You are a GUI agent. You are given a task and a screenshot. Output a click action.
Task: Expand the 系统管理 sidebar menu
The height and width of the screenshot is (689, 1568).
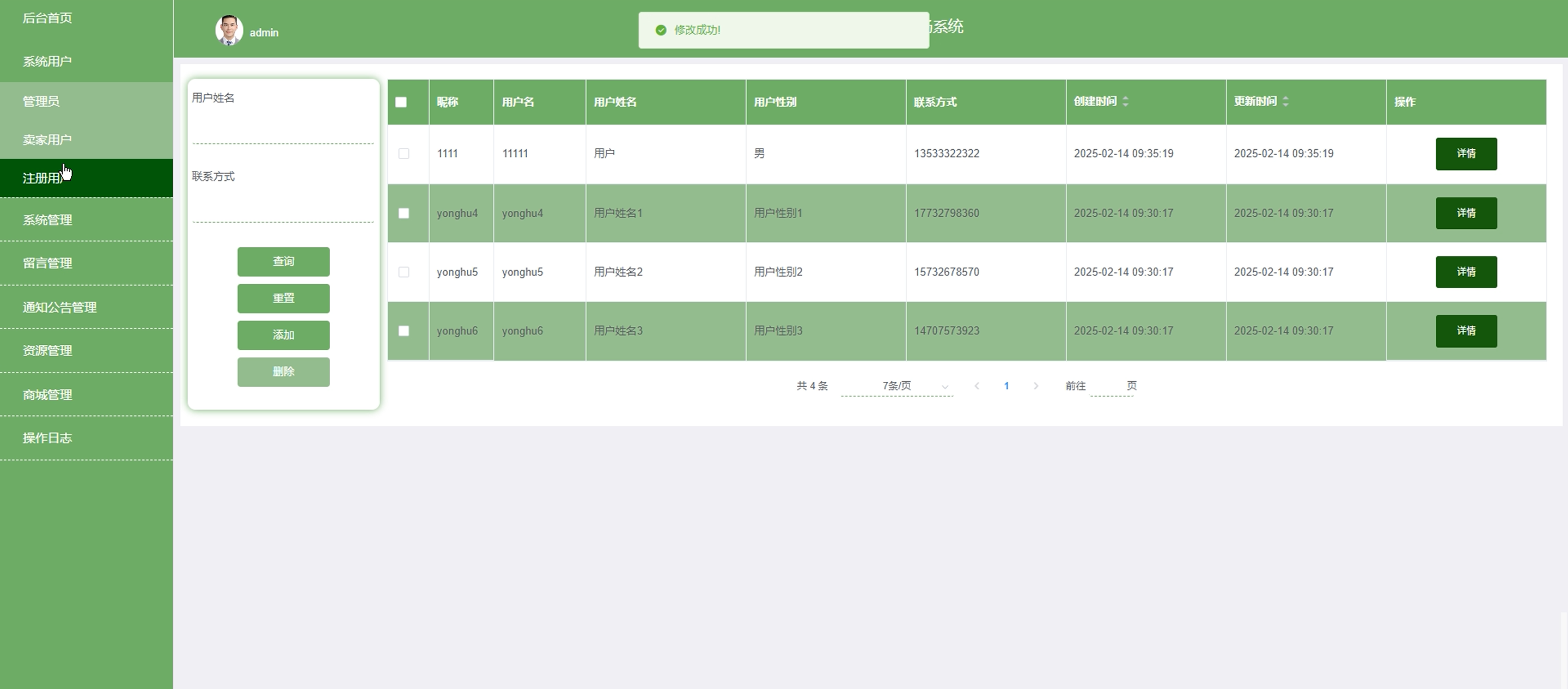click(47, 219)
